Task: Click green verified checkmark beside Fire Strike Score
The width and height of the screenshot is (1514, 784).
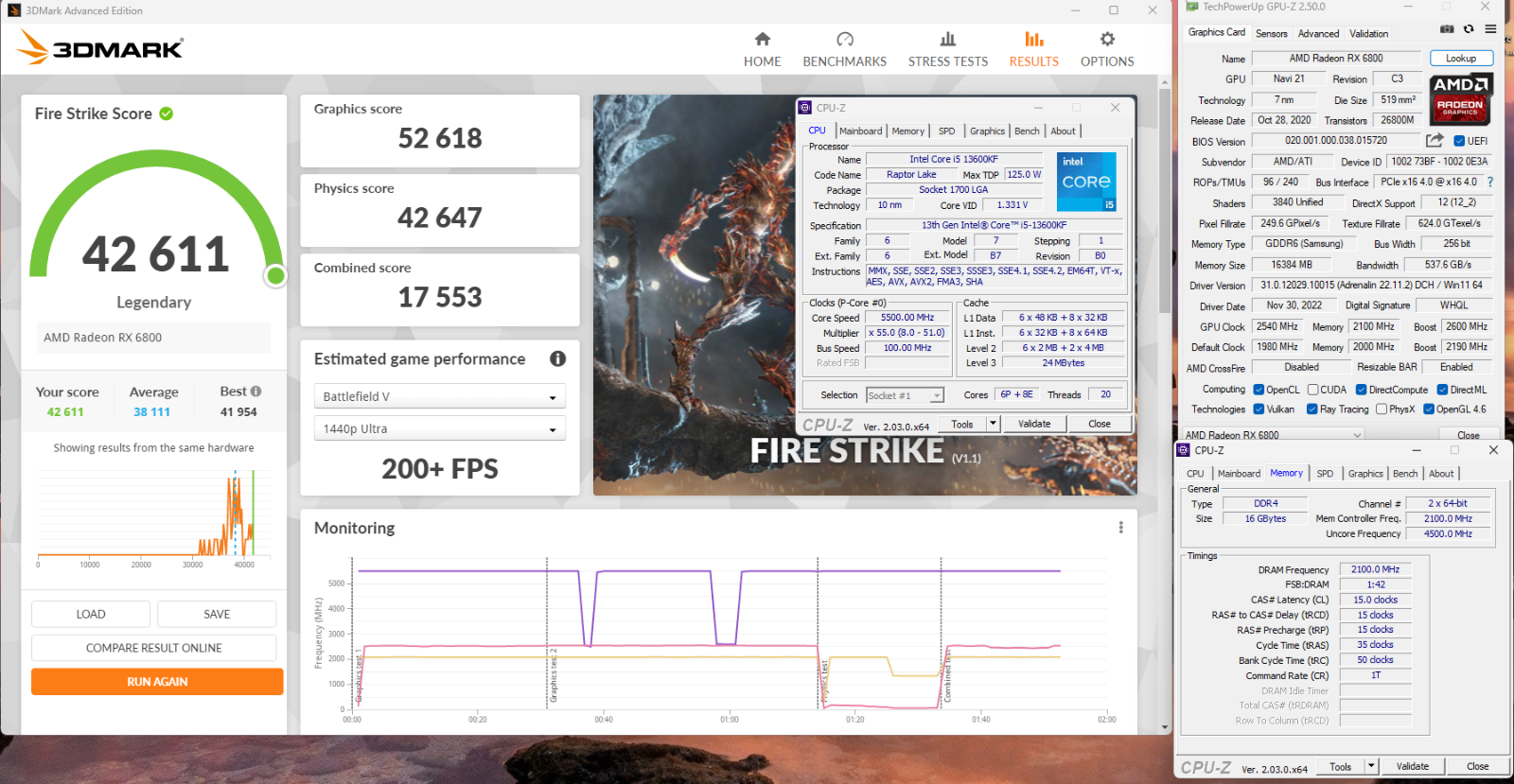Action: click(x=167, y=113)
